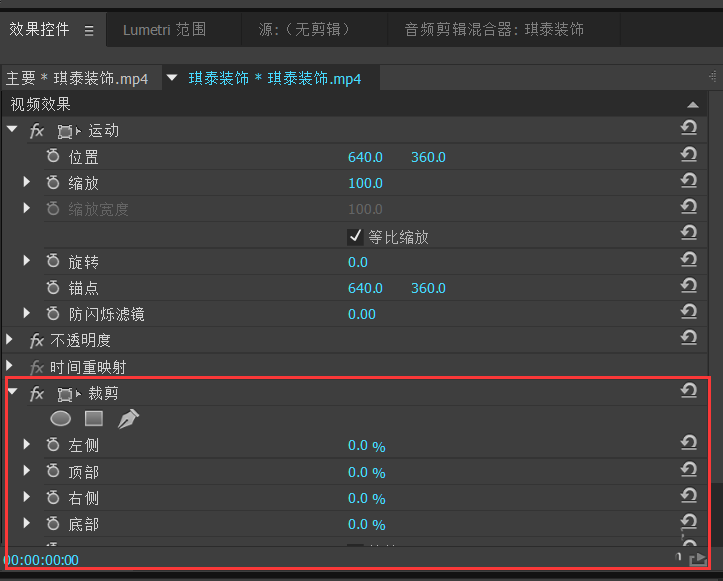Image resolution: width=723 pixels, height=581 pixels.
Task: Click the 锚点 Y value 360.0
Action: click(428, 288)
